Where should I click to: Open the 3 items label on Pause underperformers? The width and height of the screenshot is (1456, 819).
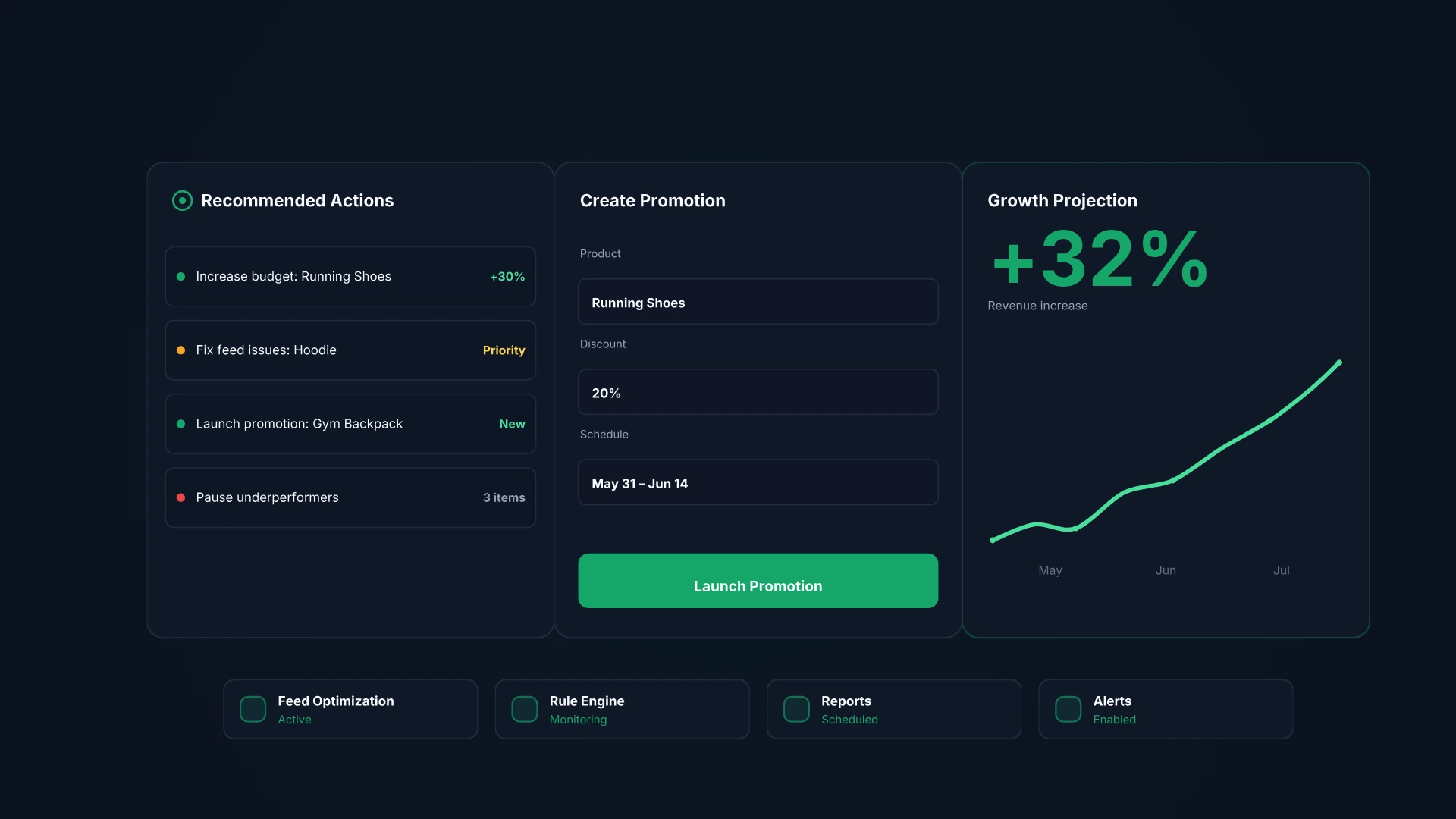coord(504,497)
